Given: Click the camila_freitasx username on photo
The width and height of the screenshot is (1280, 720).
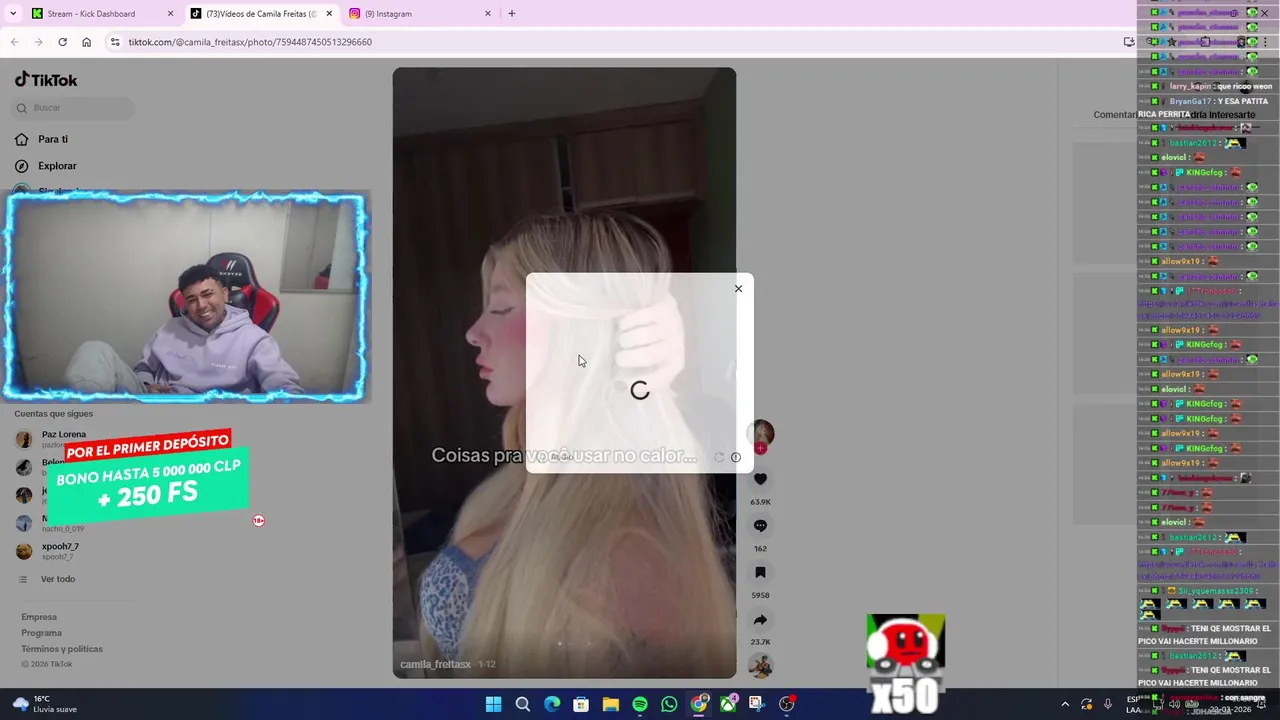Looking at the screenshot, I should tap(435, 664).
